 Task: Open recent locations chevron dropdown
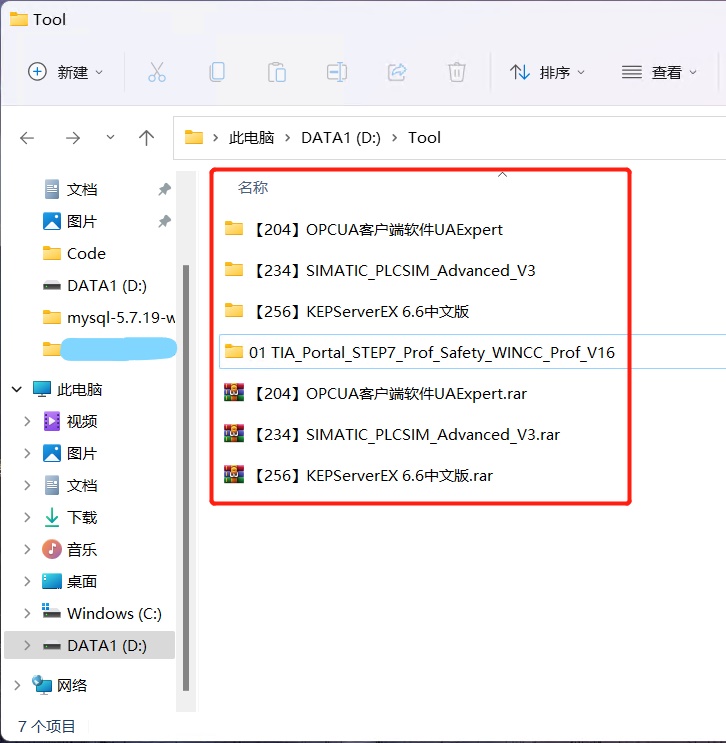click(110, 137)
